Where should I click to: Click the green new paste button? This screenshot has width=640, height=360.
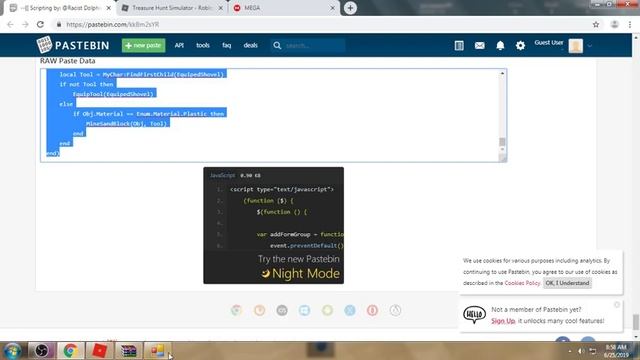[143, 45]
